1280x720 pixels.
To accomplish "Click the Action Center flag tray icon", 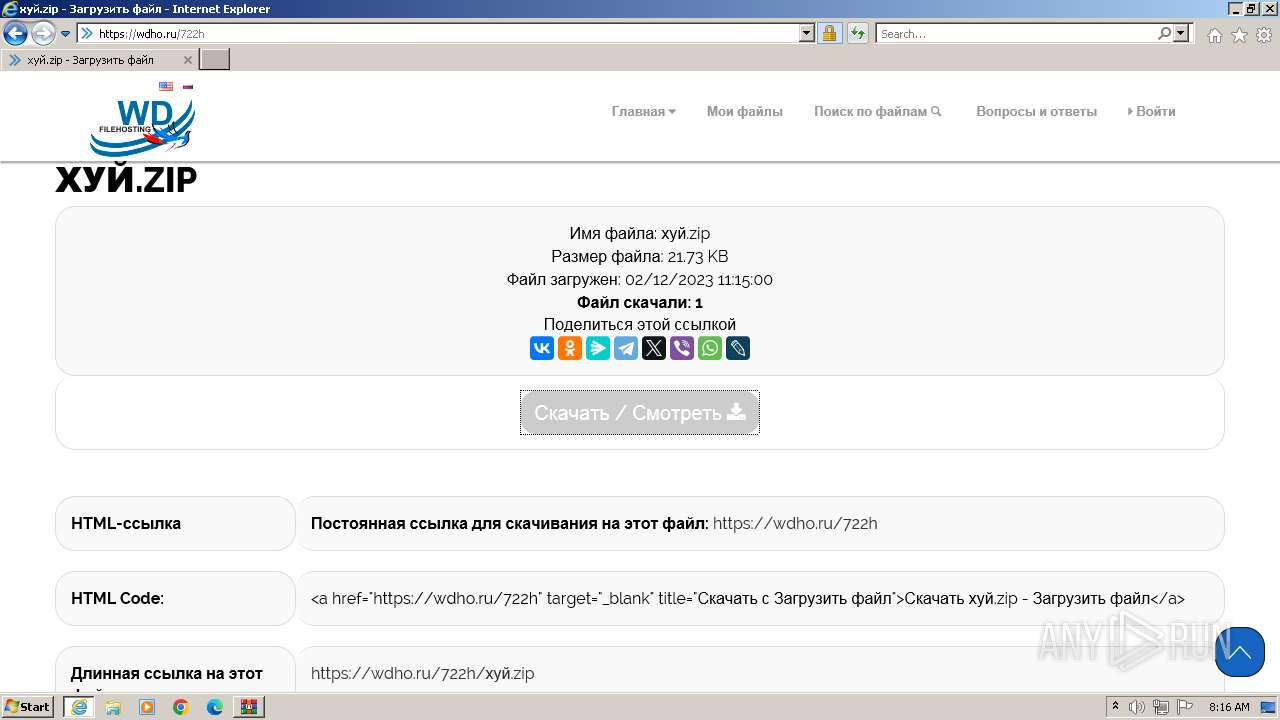I will coord(1186,707).
